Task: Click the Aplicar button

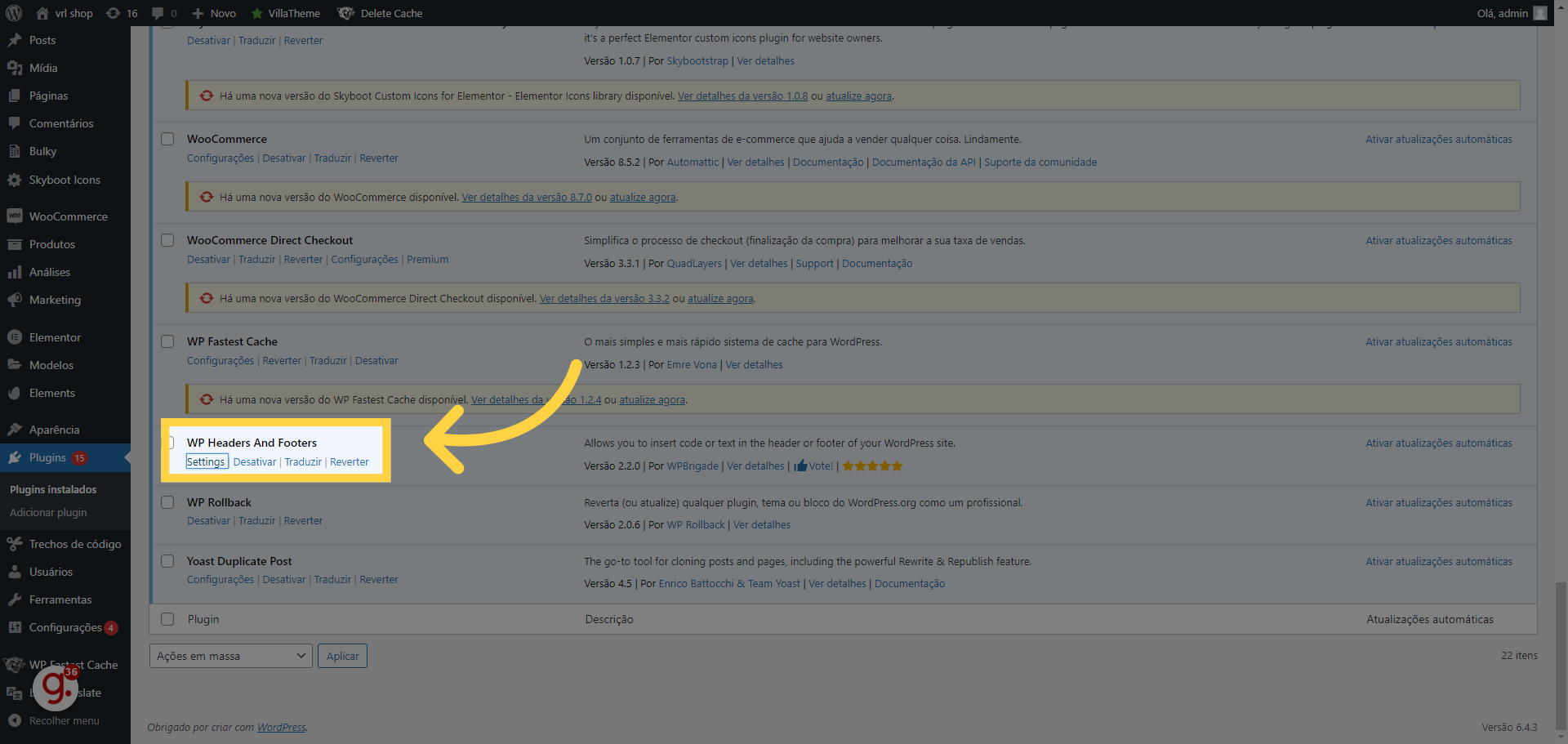Action: click(x=342, y=656)
